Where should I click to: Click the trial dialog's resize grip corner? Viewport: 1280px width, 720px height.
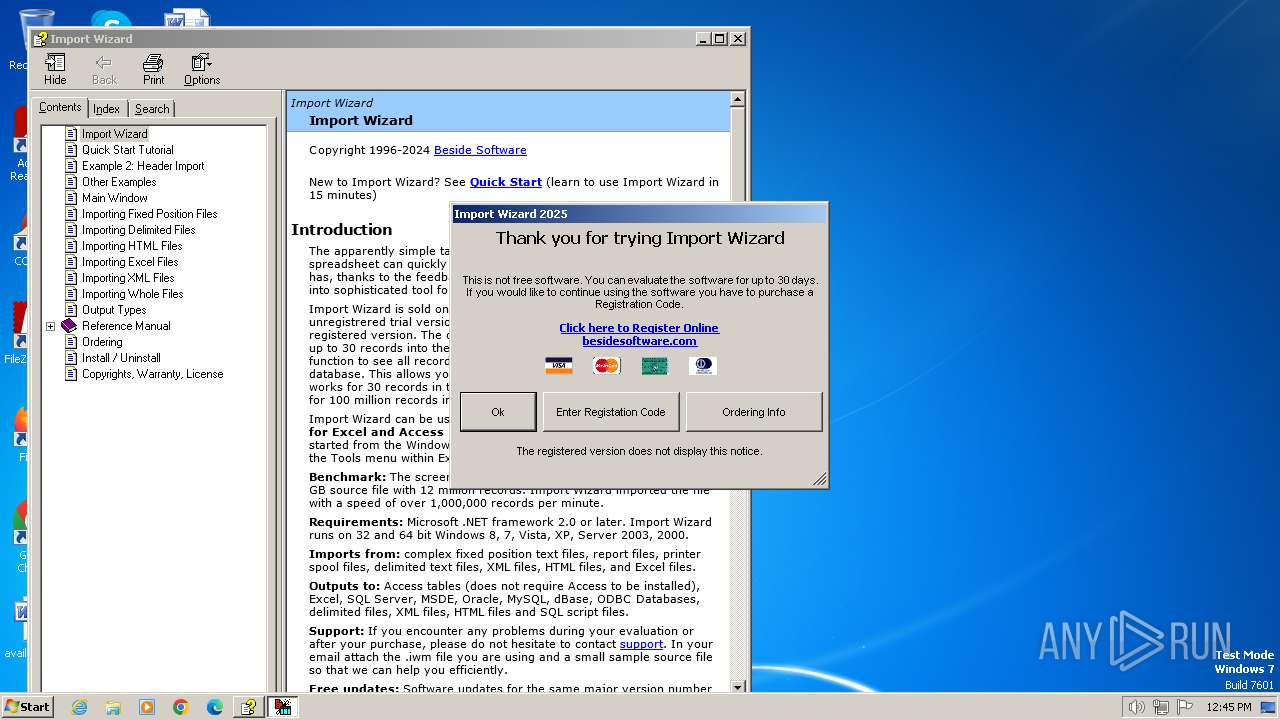click(x=820, y=480)
